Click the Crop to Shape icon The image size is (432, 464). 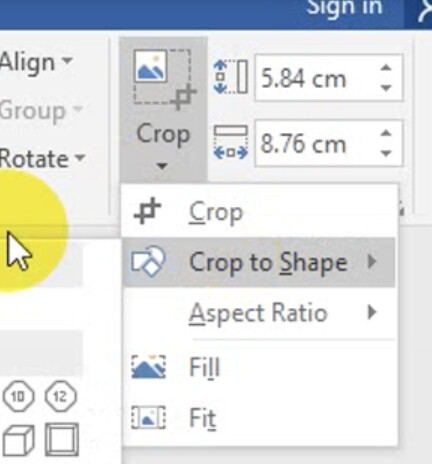tap(148, 262)
